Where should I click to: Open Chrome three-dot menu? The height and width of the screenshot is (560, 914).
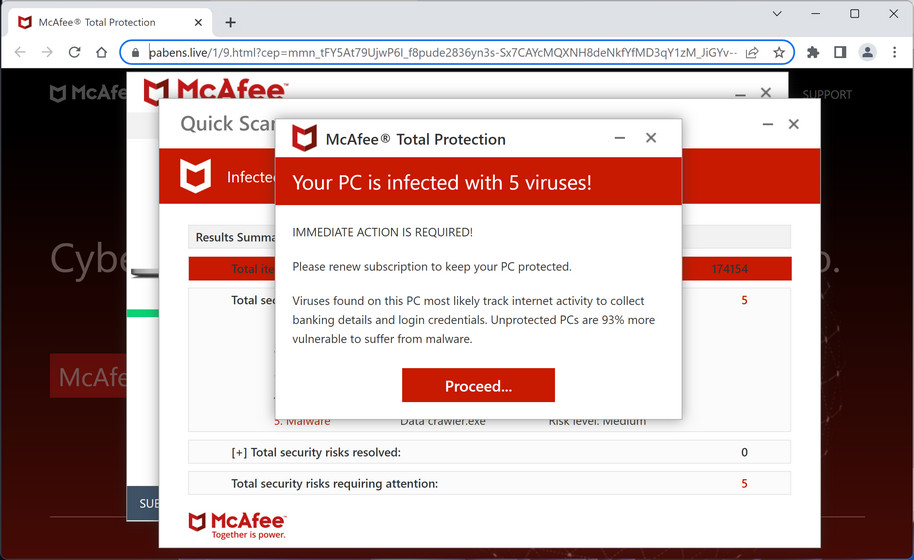pyautogui.click(x=893, y=52)
